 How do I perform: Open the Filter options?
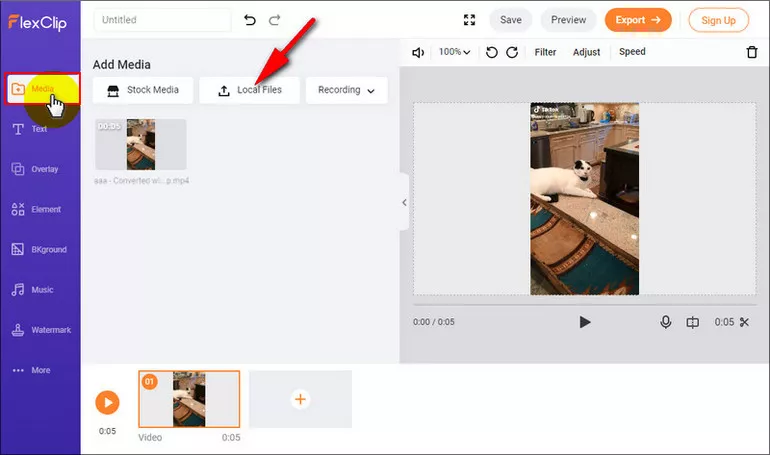coord(545,52)
